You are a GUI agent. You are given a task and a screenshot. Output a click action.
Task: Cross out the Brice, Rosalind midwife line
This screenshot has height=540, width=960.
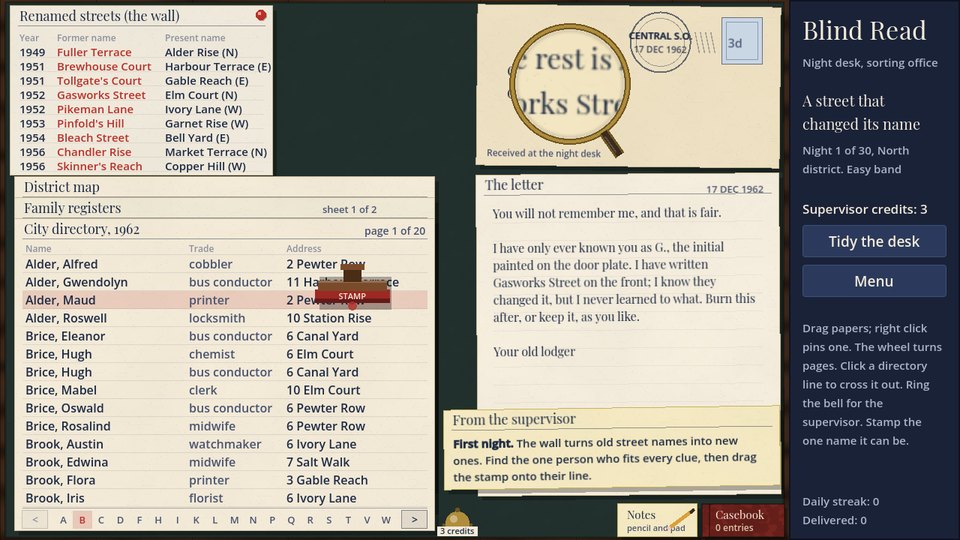pyautogui.click(x=225, y=426)
